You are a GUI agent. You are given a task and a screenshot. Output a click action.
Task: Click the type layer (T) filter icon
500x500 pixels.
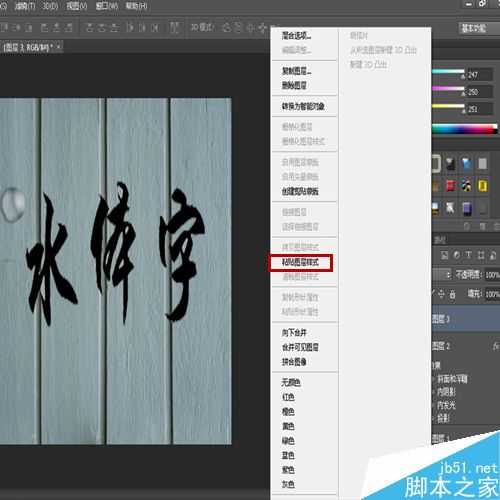[x=469, y=255]
